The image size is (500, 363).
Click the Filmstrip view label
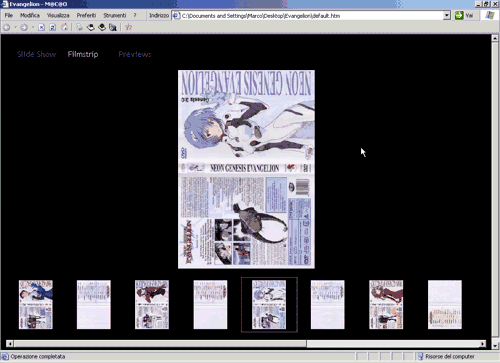click(83, 54)
